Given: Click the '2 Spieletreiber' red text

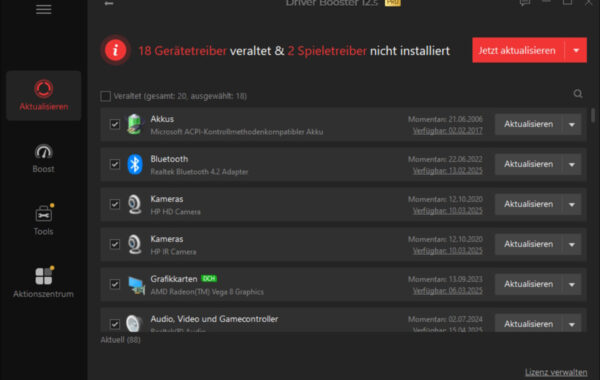Looking at the screenshot, I should click(x=327, y=51).
